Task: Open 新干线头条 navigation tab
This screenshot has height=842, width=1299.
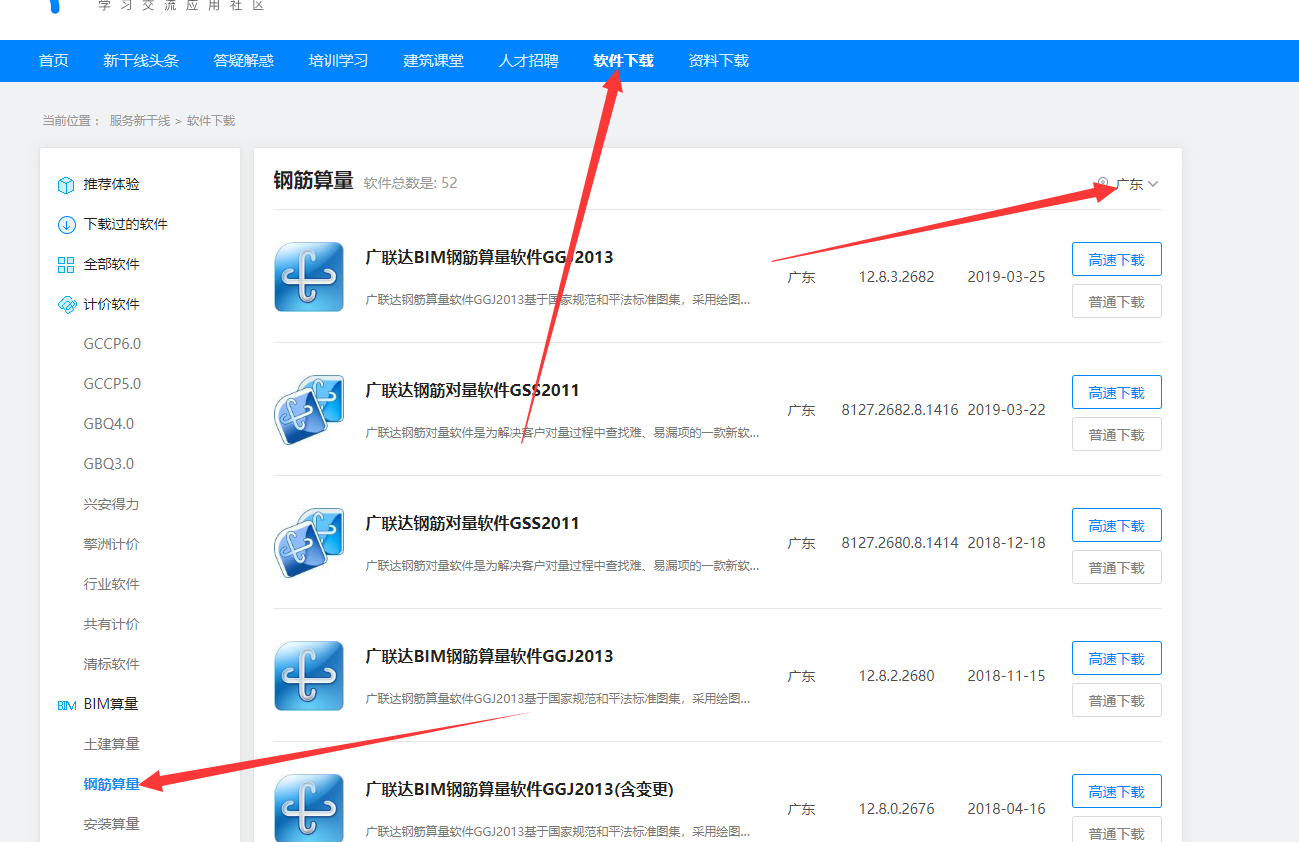Action: pyautogui.click(x=141, y=61)
